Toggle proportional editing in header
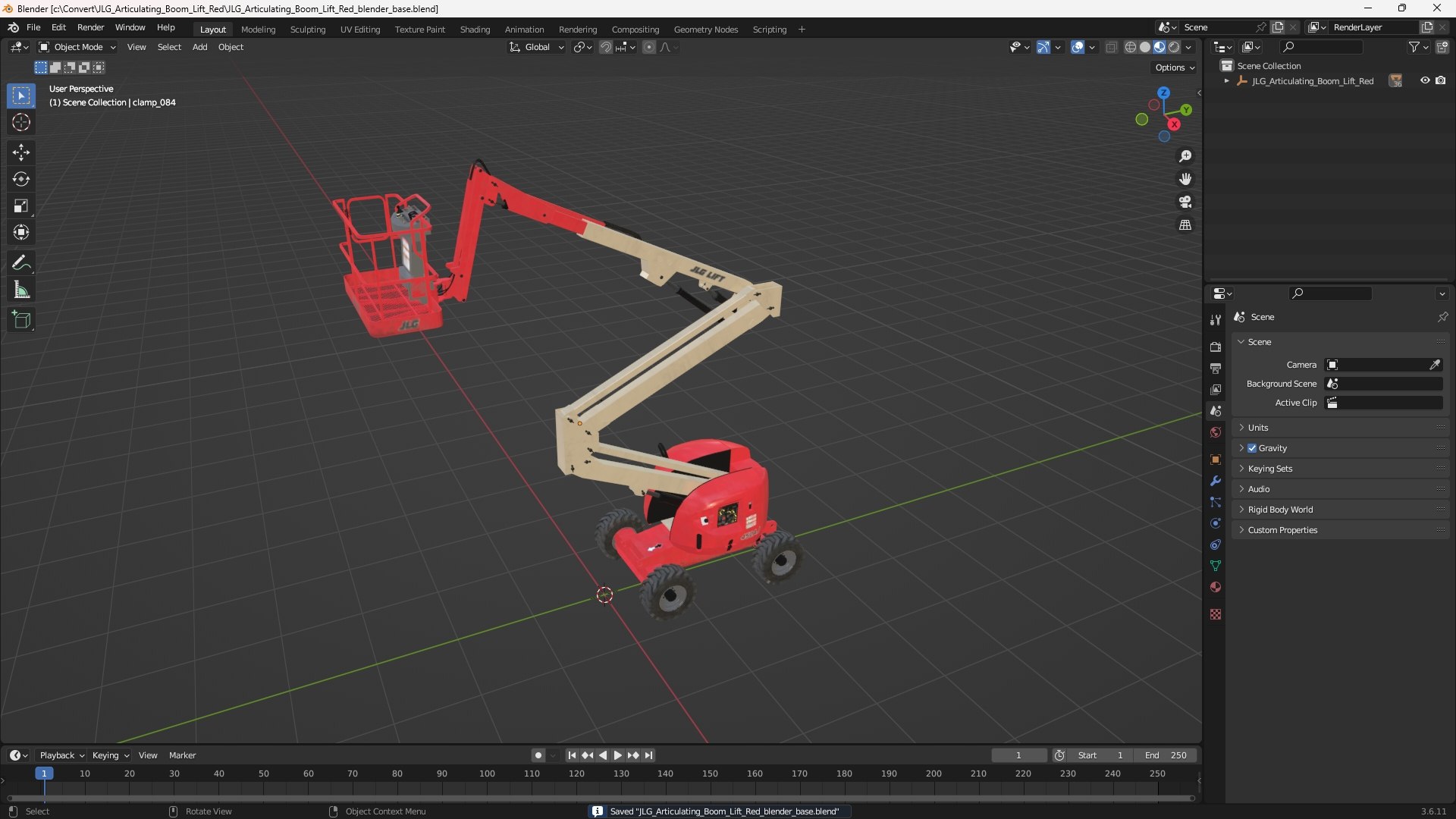 click(x=649, y=47)
